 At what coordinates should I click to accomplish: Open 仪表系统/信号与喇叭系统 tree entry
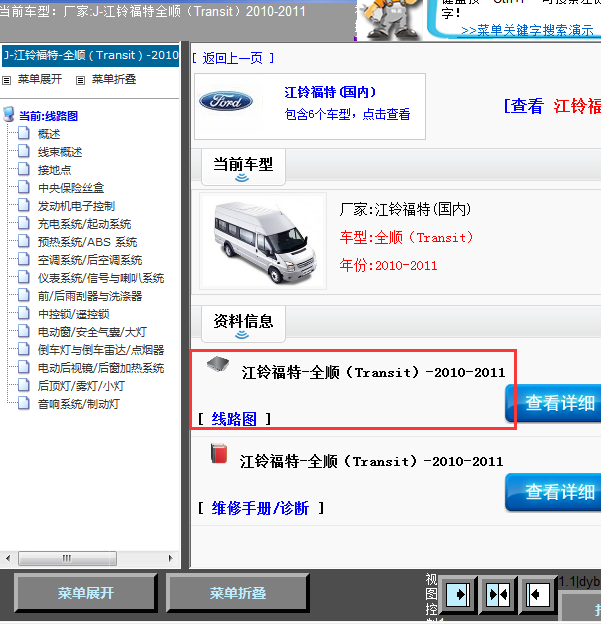pyautogui.click(x=101, y=278)
